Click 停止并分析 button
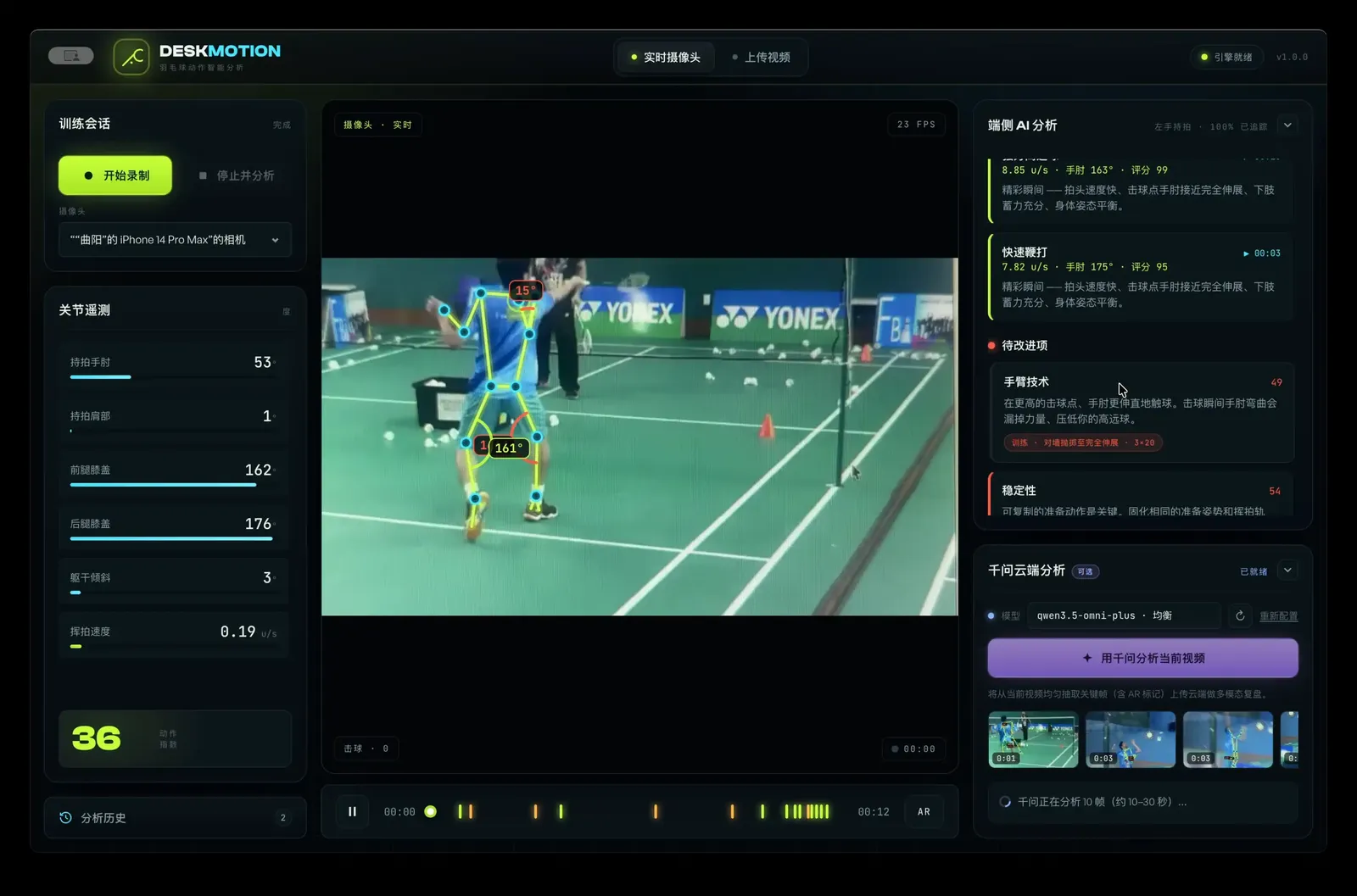This screenshot has width=1357, height=896. [237, 175]
